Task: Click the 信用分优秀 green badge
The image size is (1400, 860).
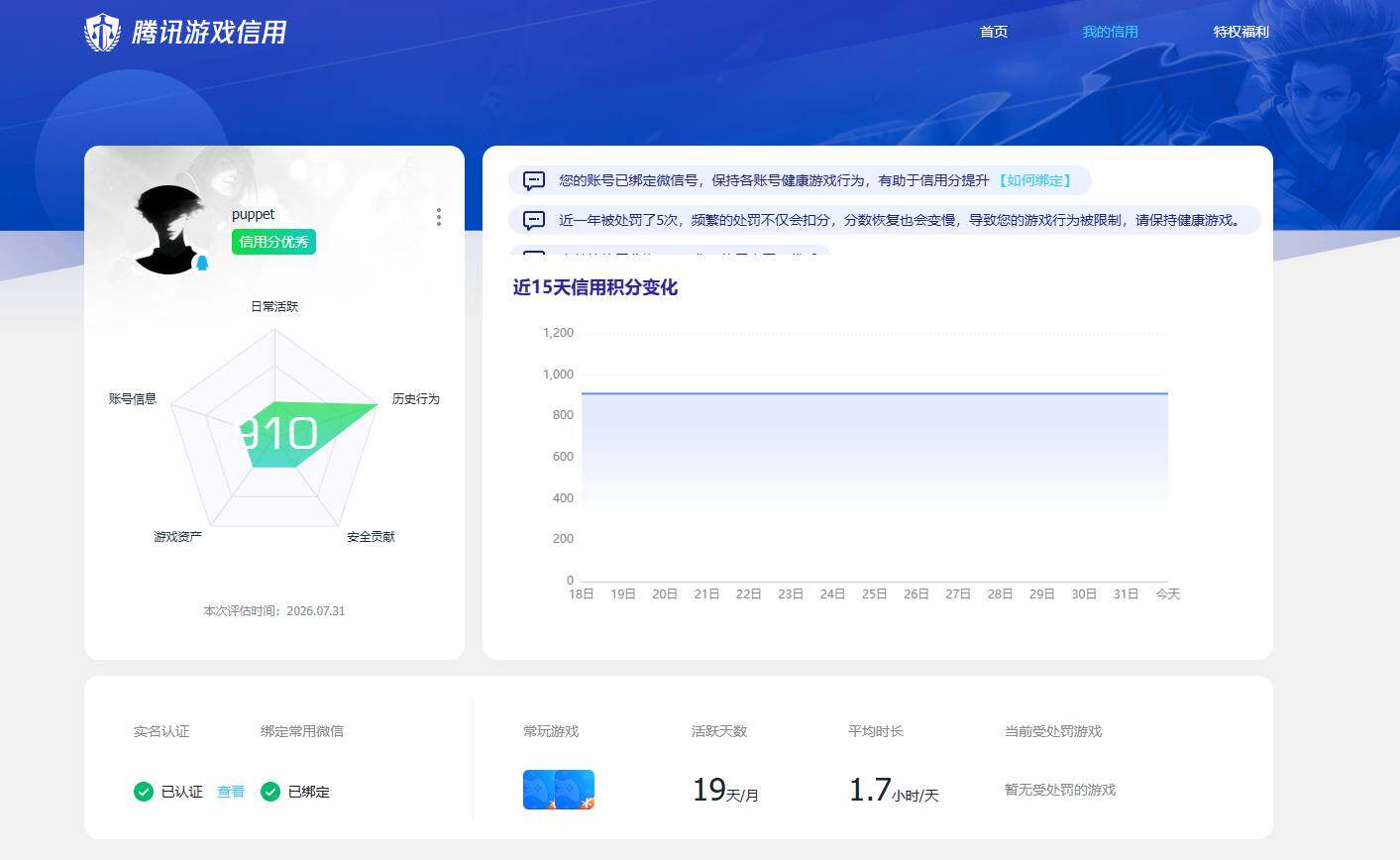Action: click(x=273, y=242)
